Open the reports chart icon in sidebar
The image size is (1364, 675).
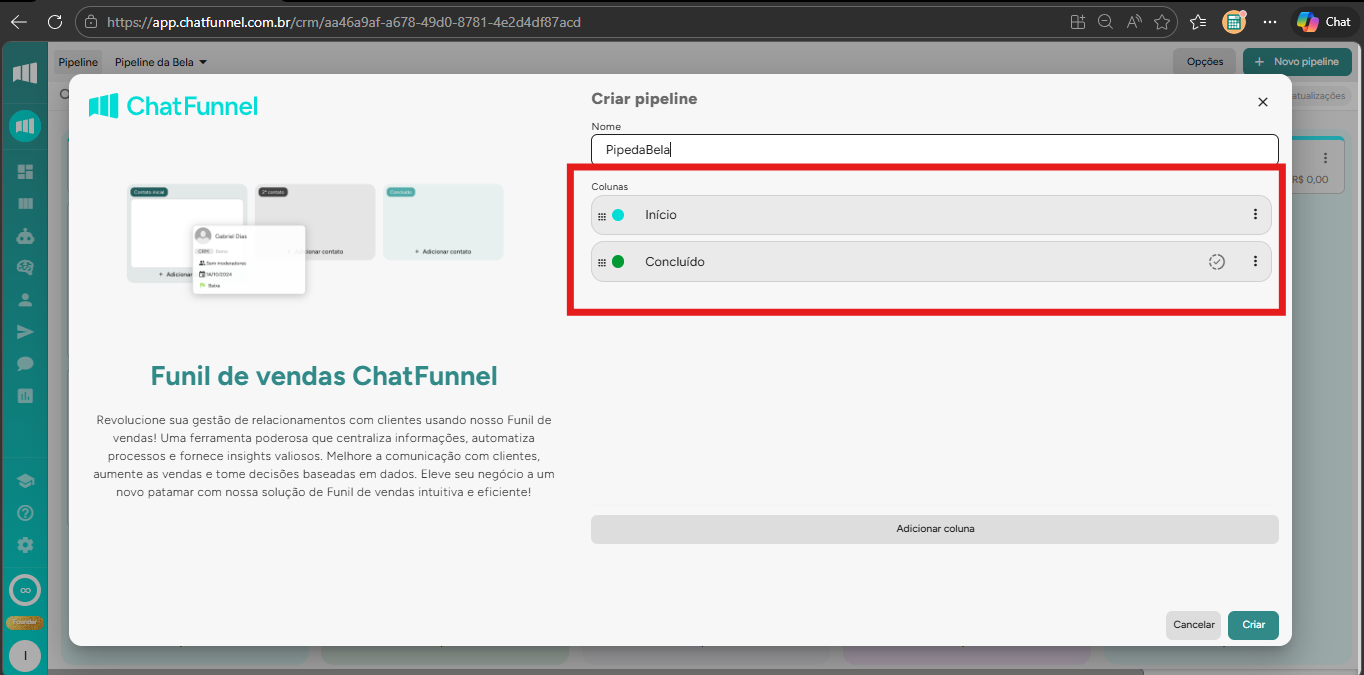[25, 396]
